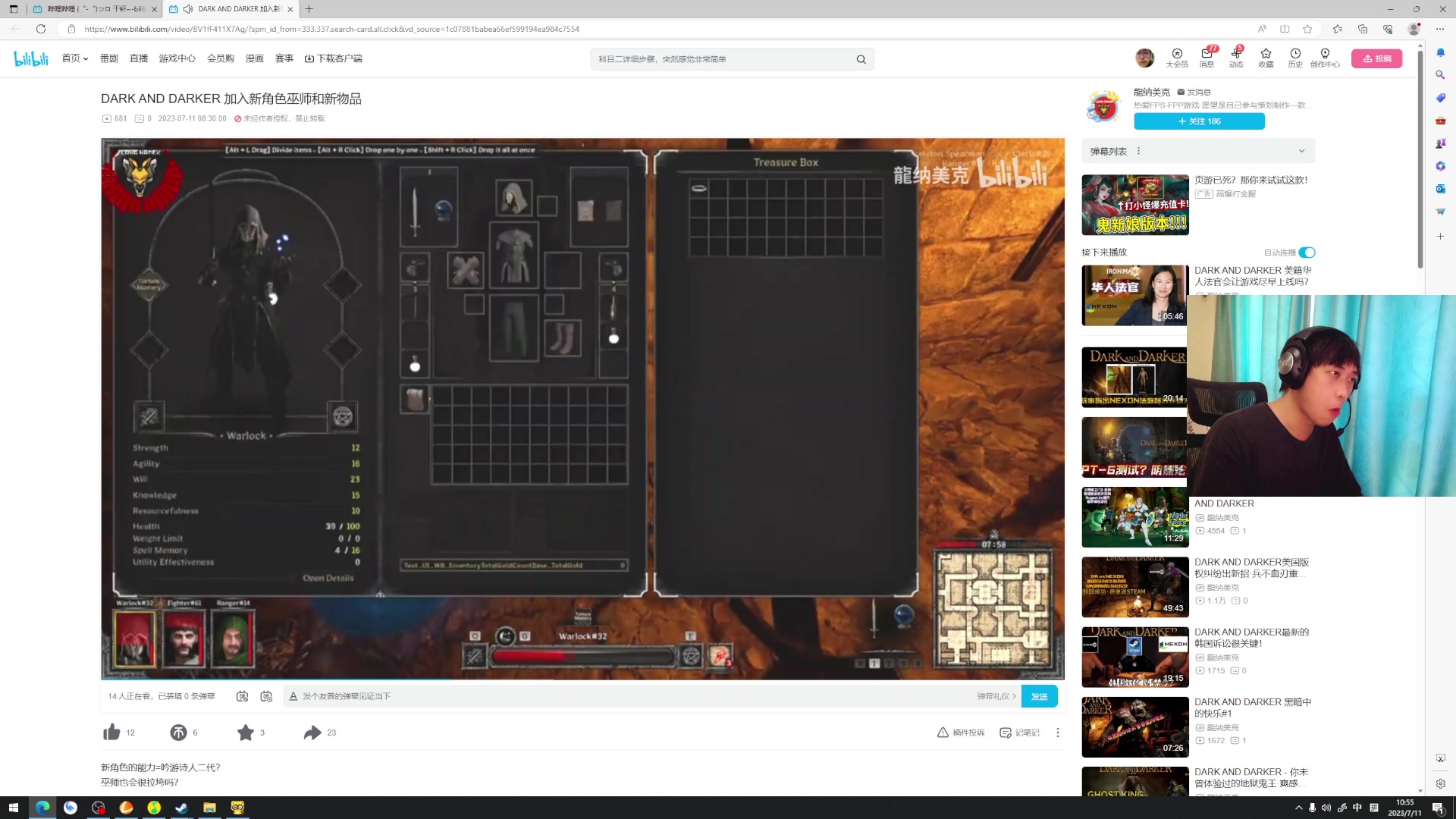Add an Edge sidebar app with plus
This screenshot has width=1456, height=819.
point(1440,237)
